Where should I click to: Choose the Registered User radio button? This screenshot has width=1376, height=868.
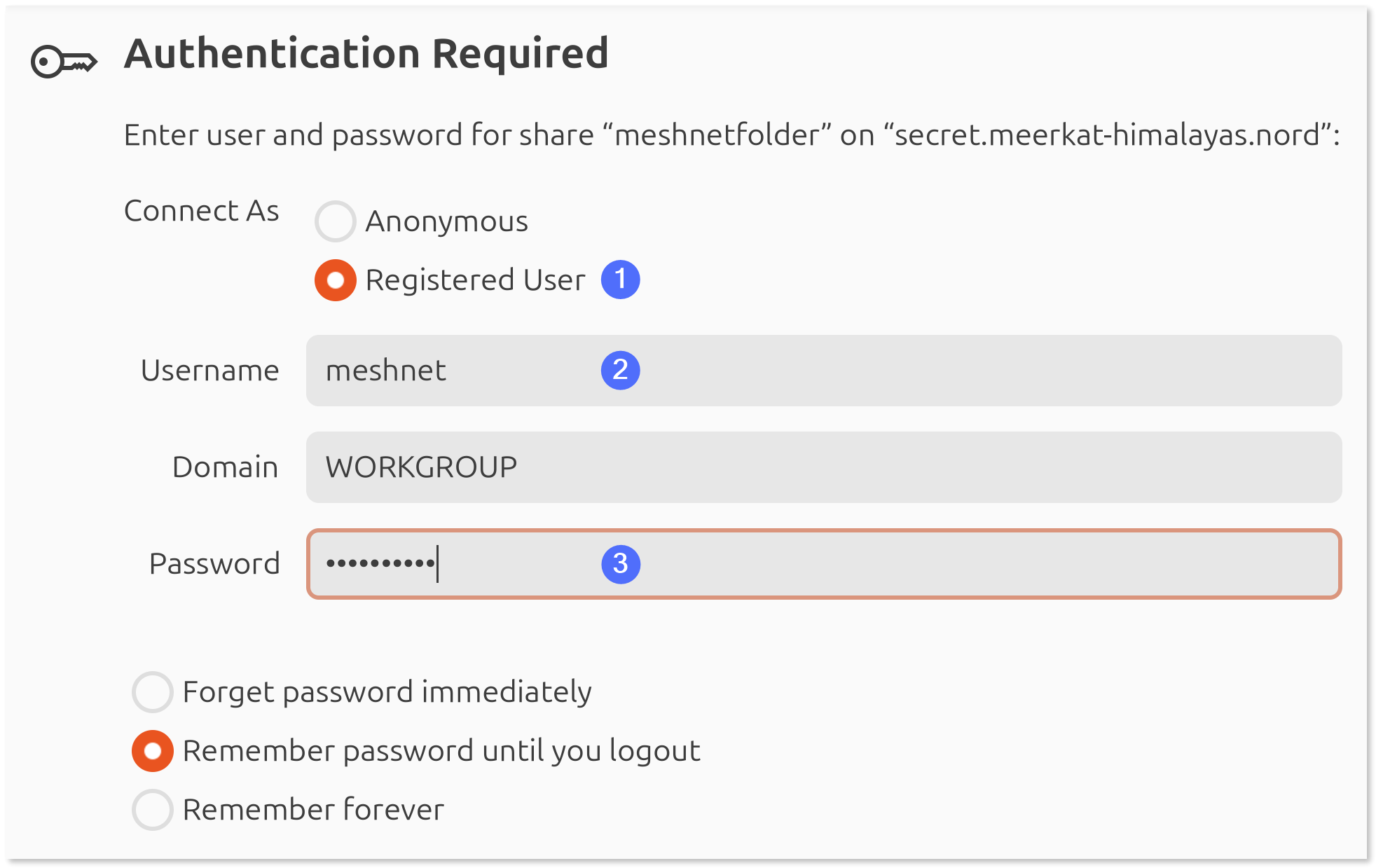tap(336, 280)
